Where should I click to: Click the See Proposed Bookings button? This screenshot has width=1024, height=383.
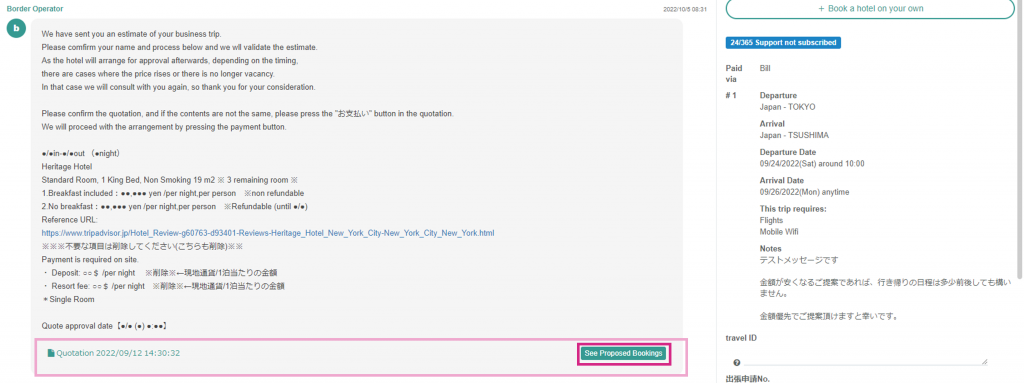tap(625, 354)
